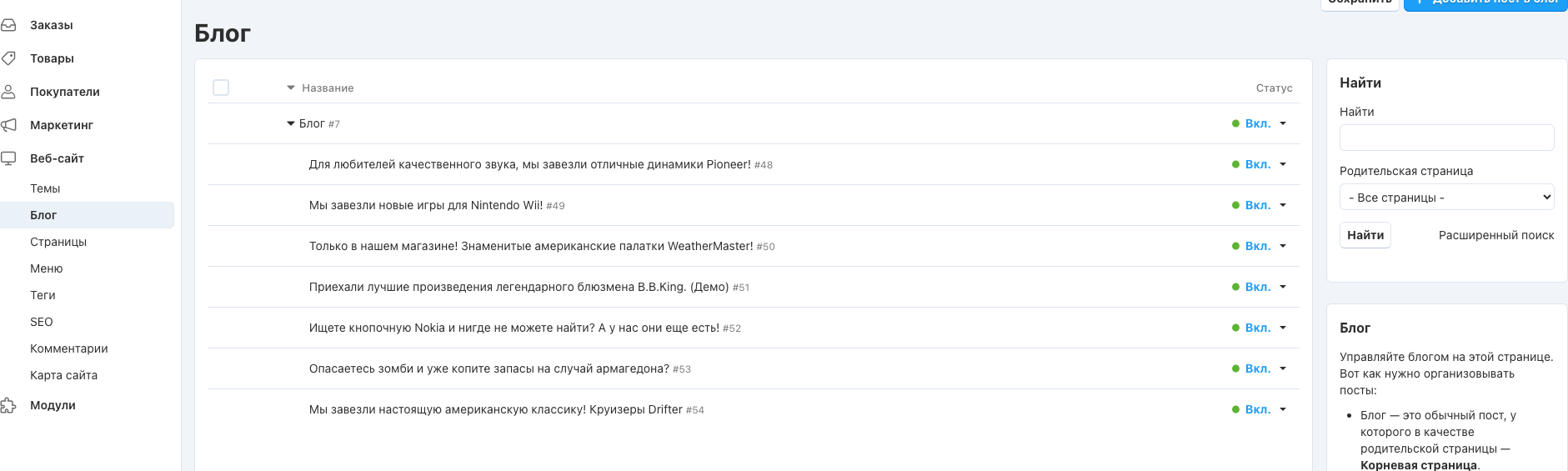1568x471 pixels.
Task: Click Вкл. status label of Блог #7
Action: tap(1258, 123)
